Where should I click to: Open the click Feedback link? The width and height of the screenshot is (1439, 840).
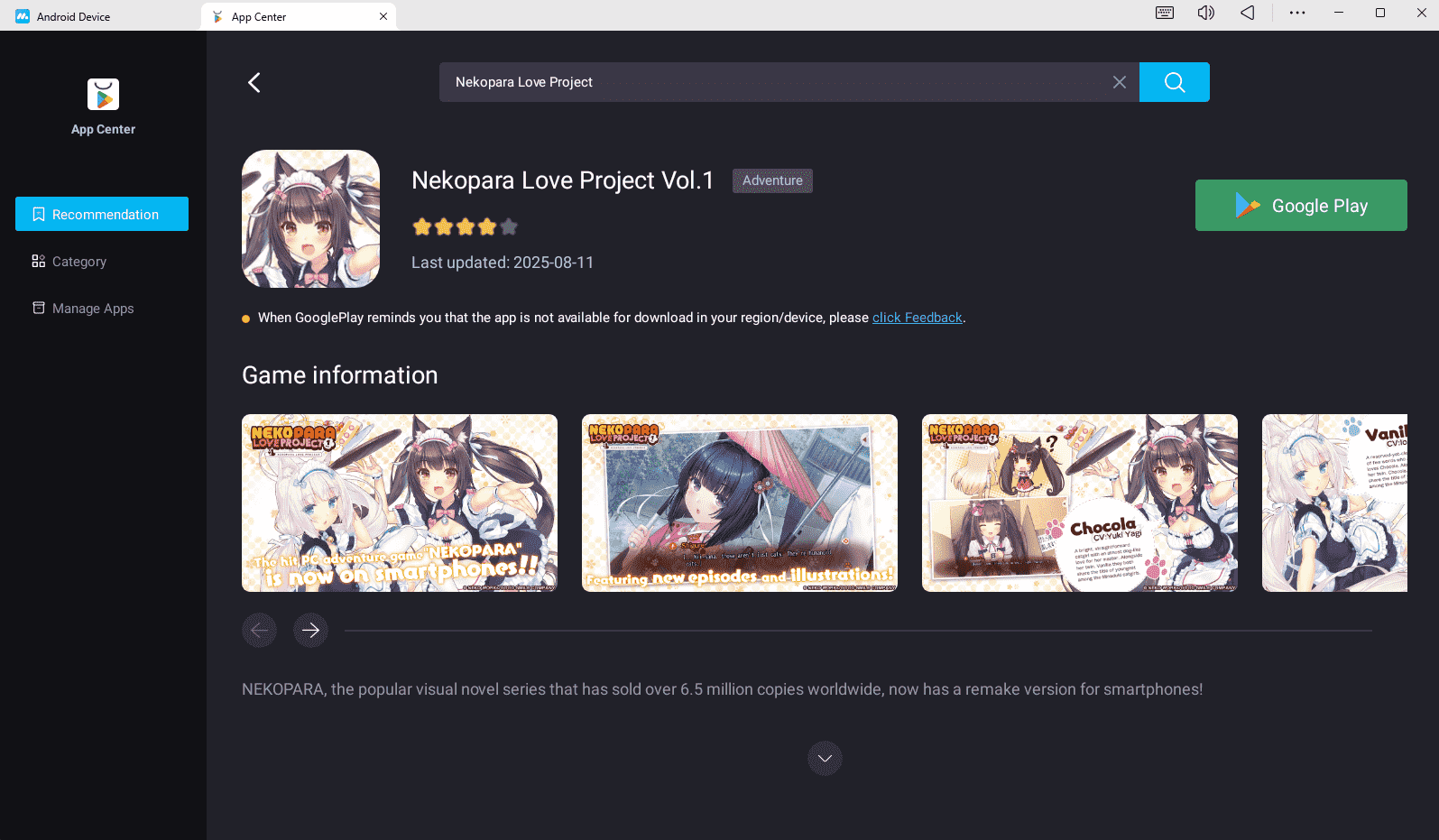917,318
